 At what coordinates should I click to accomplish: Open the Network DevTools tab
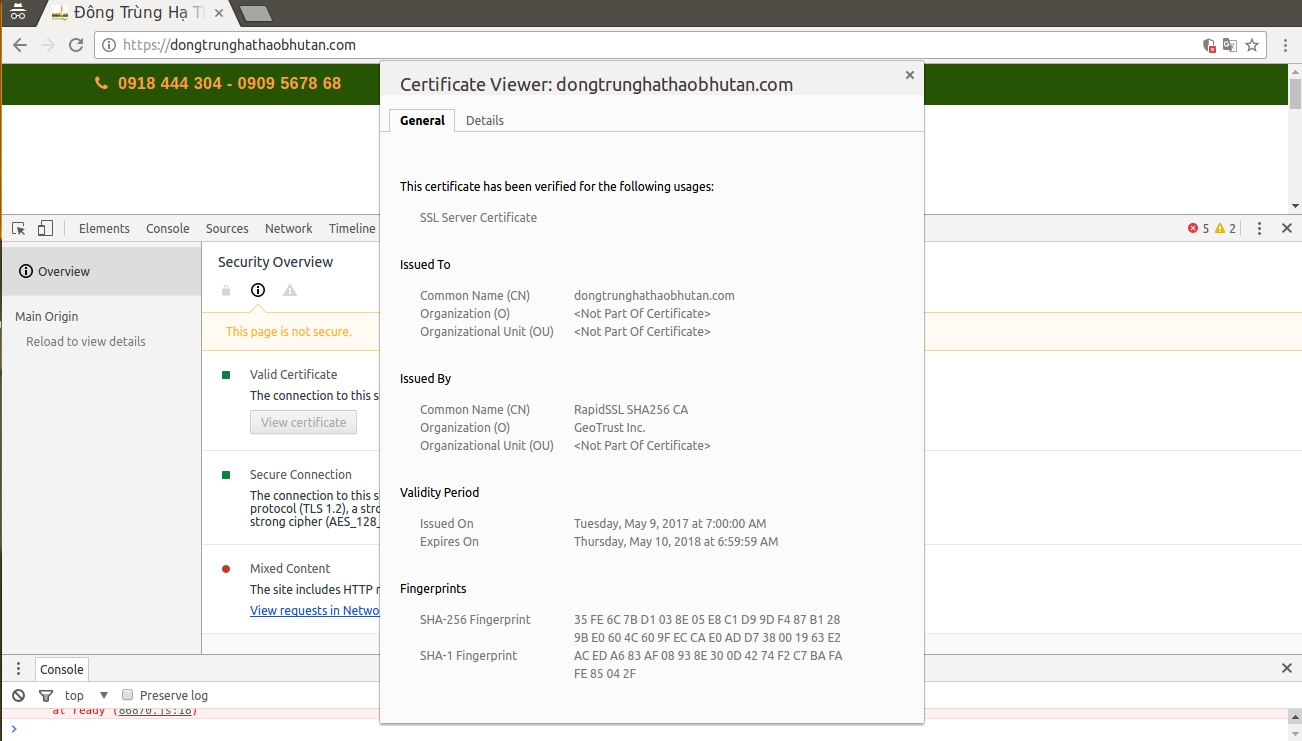coord(289,228)
